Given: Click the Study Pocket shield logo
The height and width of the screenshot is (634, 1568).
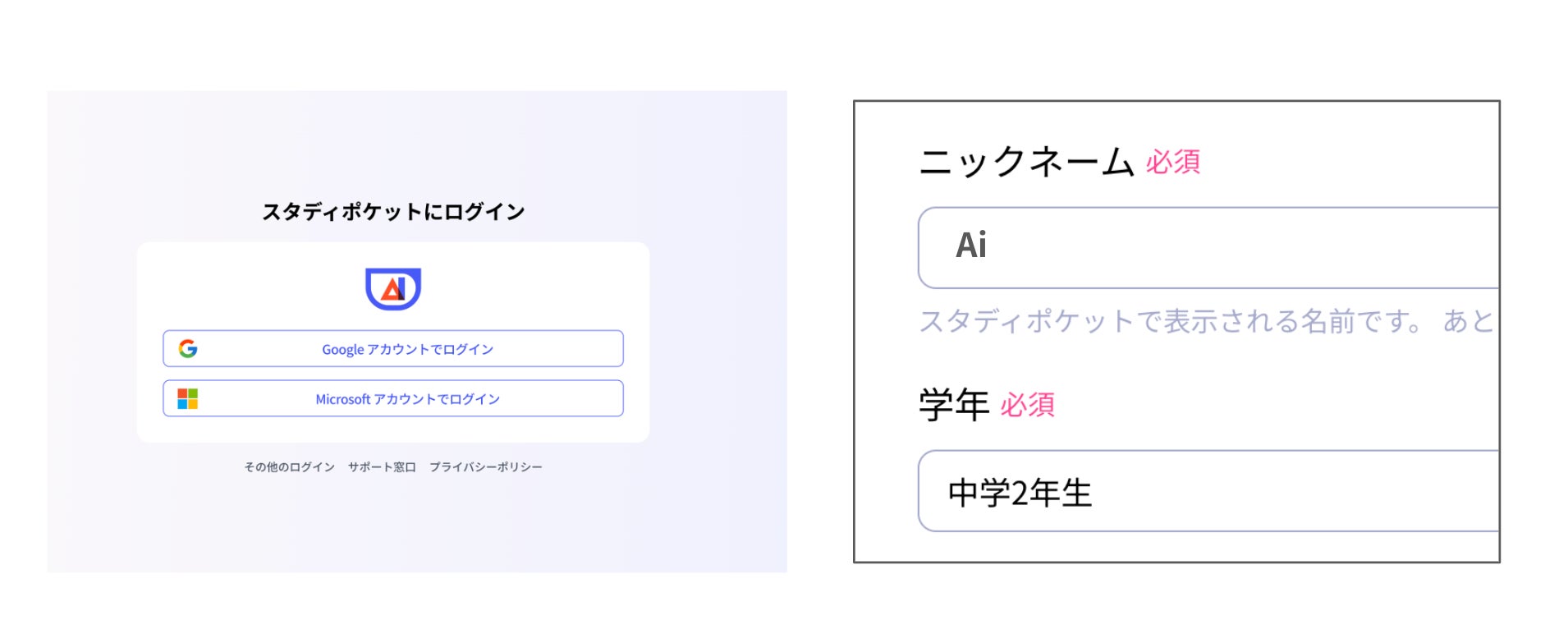Looking at the screenshot, I should (x=393, y=288).
